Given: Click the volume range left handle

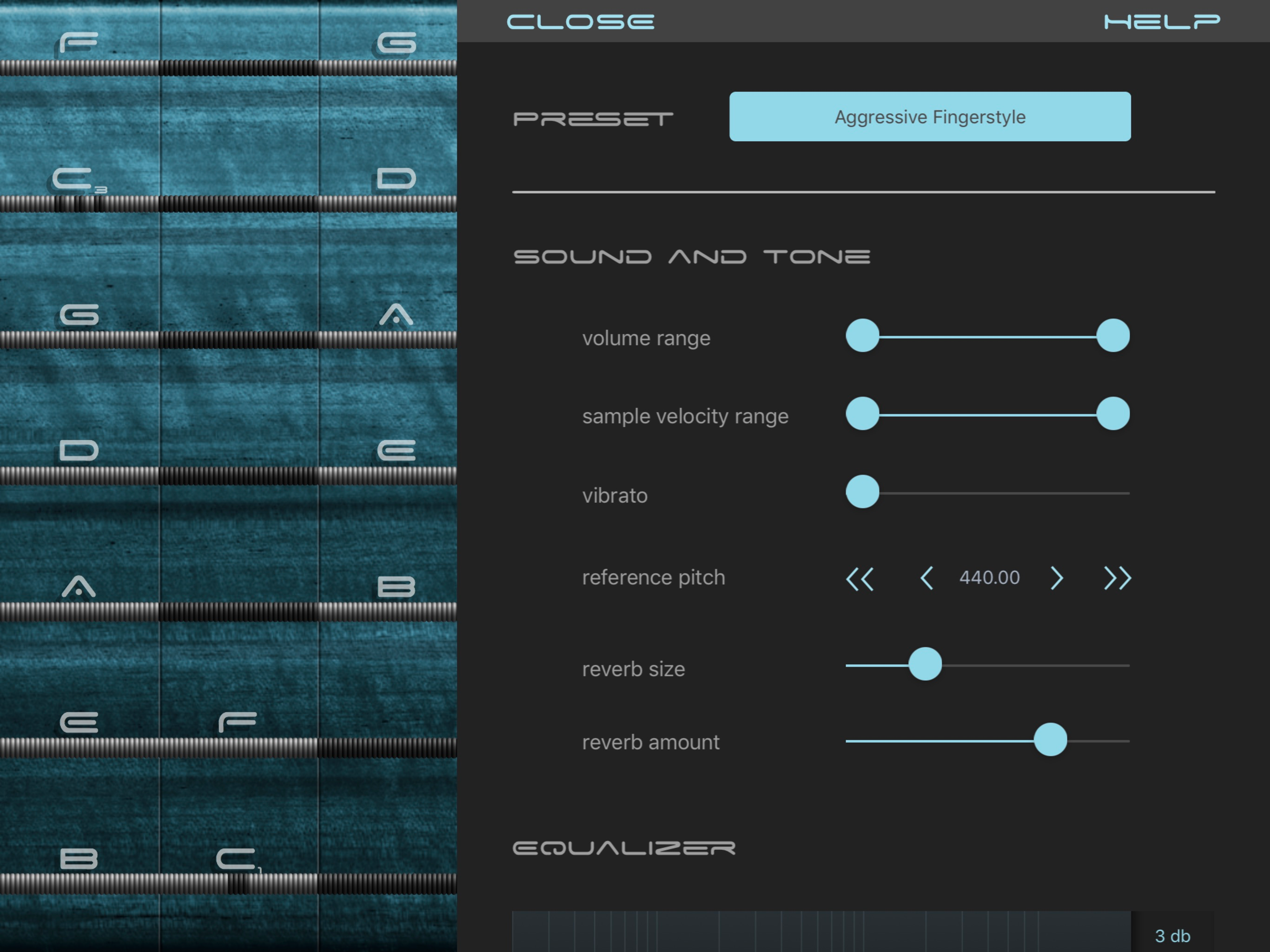Looking at the screenshot, I should (862, 335).
